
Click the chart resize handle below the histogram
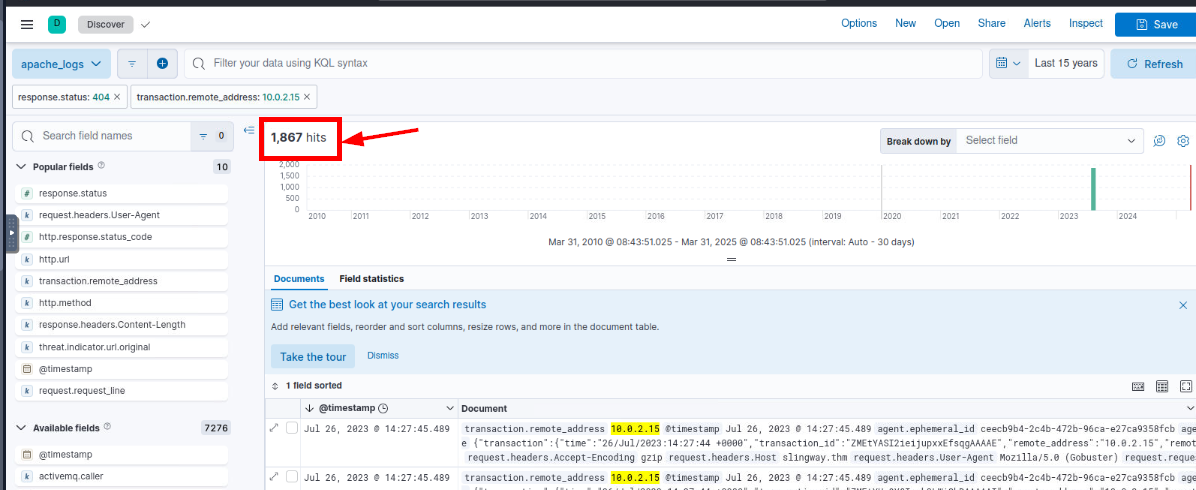731,260
